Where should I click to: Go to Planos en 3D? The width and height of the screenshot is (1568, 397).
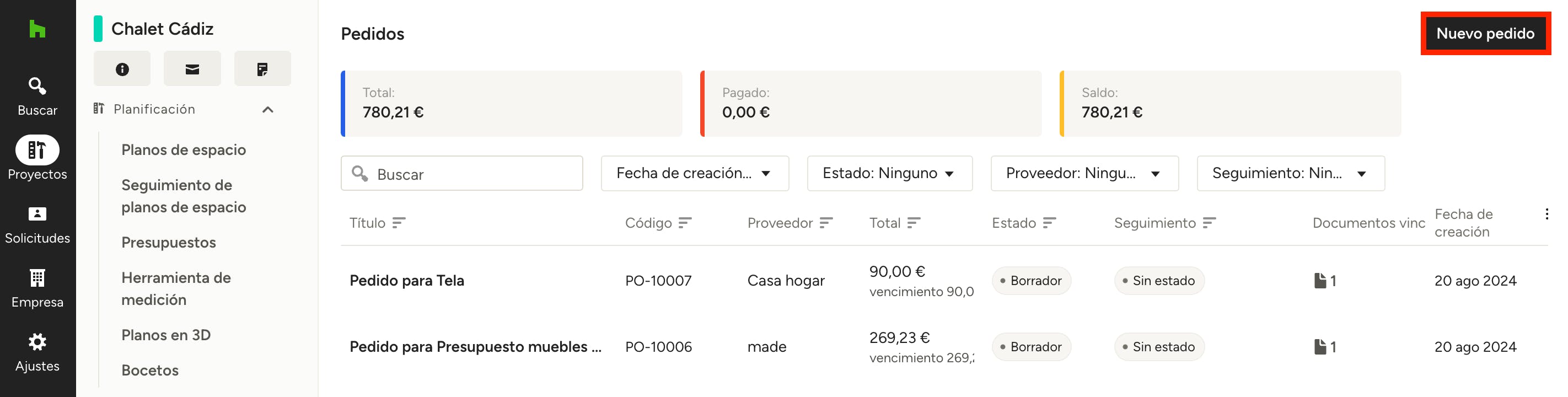[x=165, y=335]
